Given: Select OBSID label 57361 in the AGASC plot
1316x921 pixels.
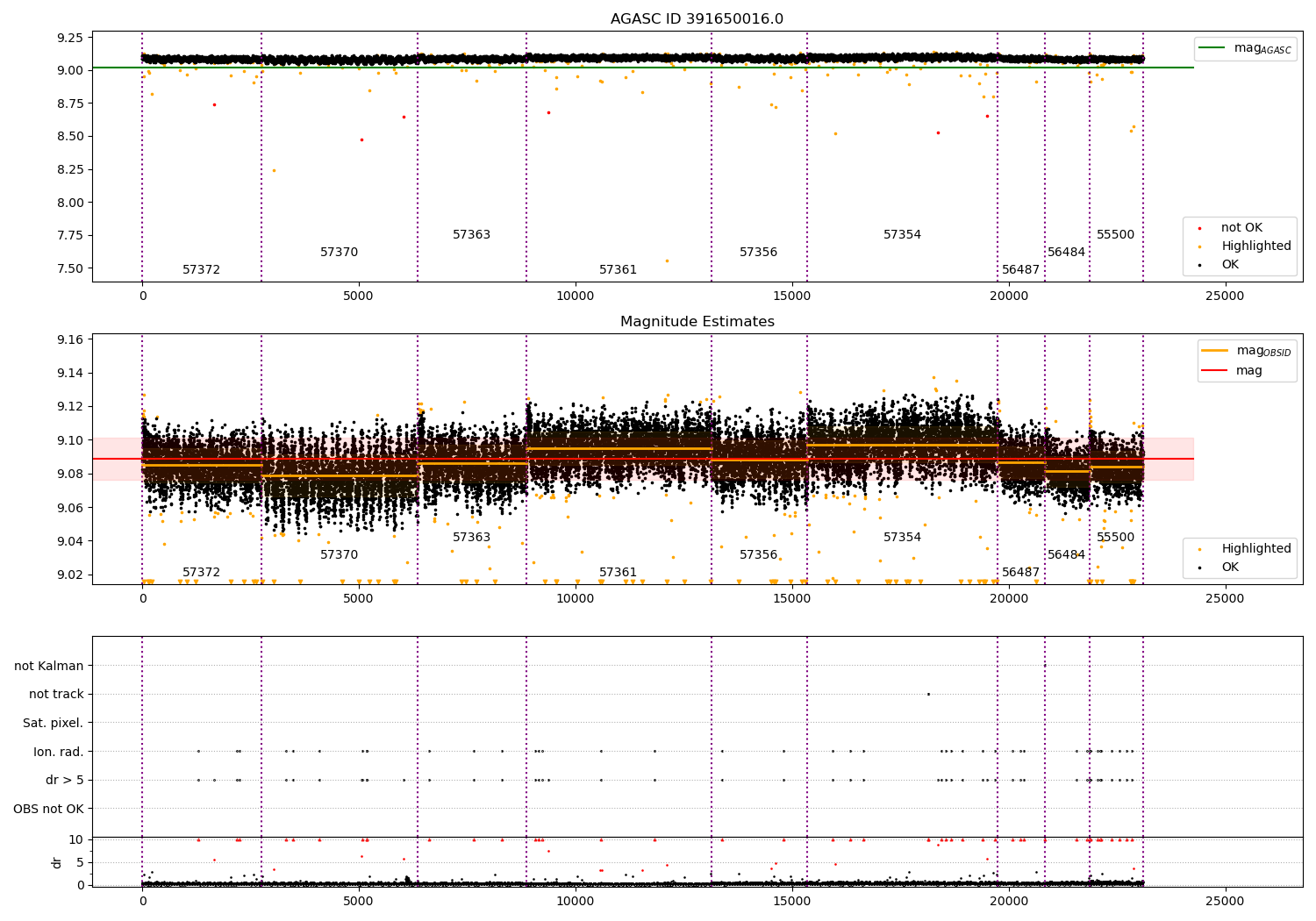Looking at the screenshot, I should coord(619,270).
